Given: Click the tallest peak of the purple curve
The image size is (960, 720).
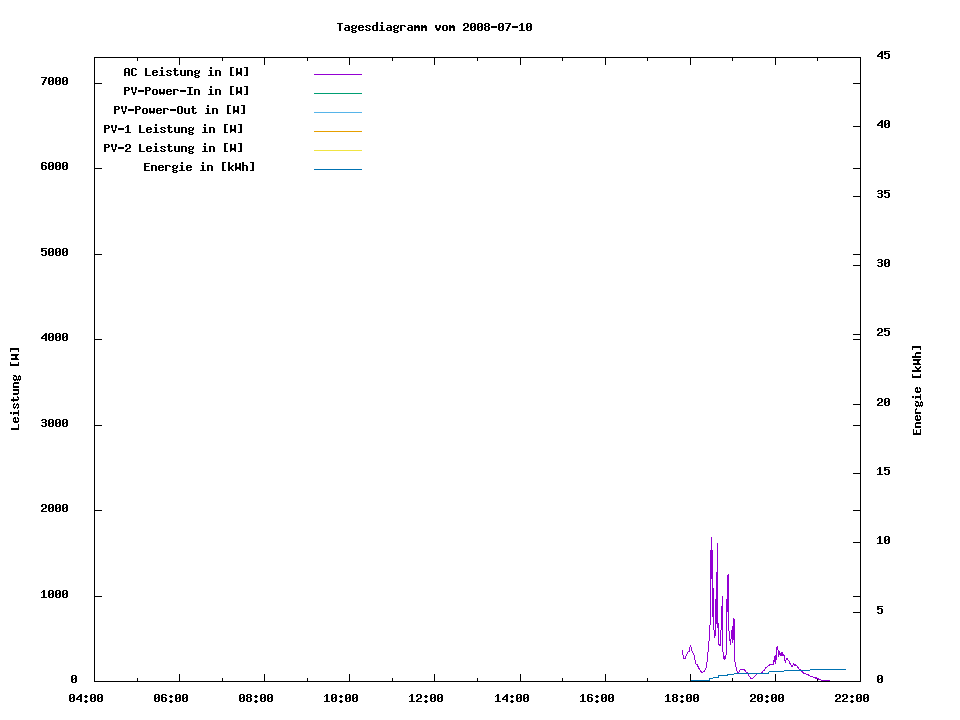Looking at the screenshot, I should click(x=711, y=550).
